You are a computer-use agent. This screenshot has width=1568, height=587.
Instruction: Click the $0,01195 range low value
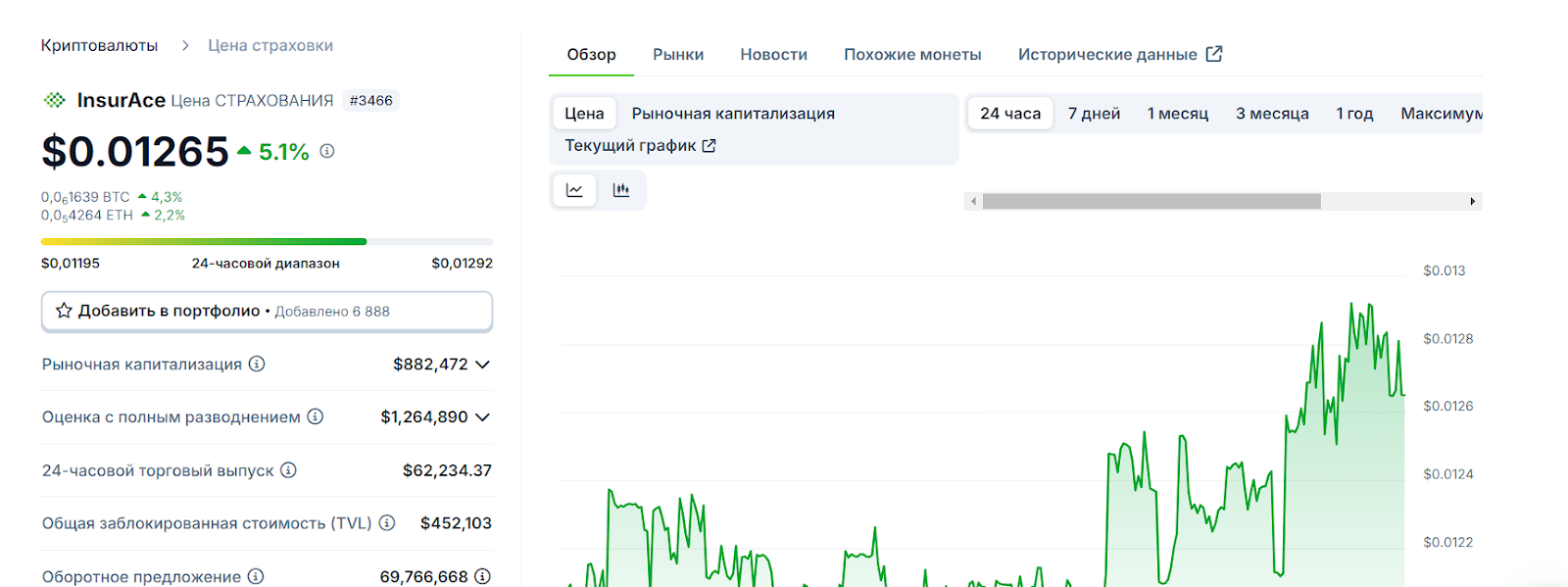[71, 263]
